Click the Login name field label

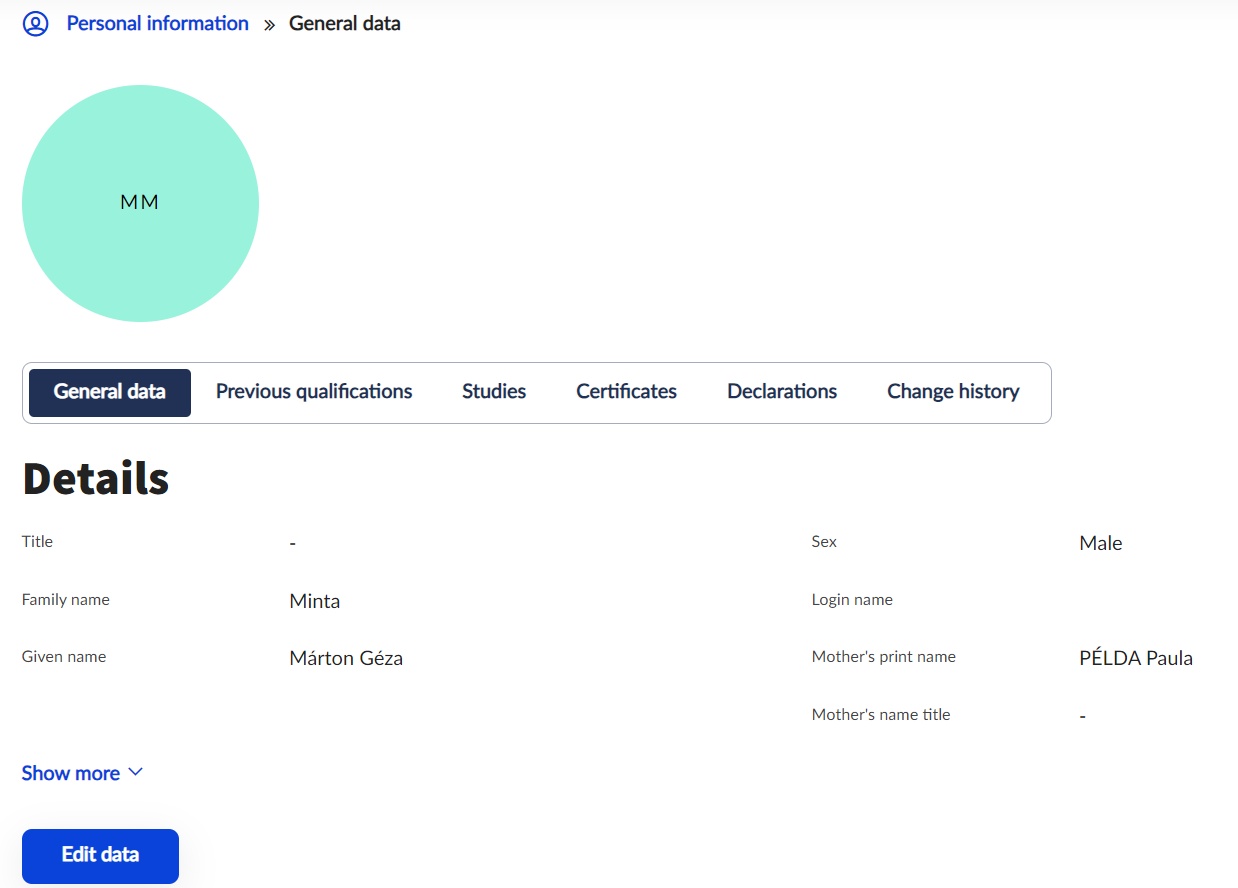click(x=852, y=600)
